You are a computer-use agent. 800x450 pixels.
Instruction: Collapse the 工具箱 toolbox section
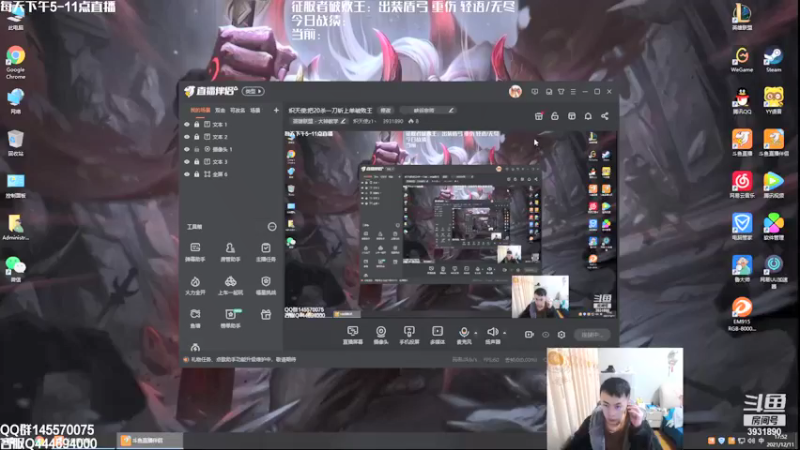272,227
